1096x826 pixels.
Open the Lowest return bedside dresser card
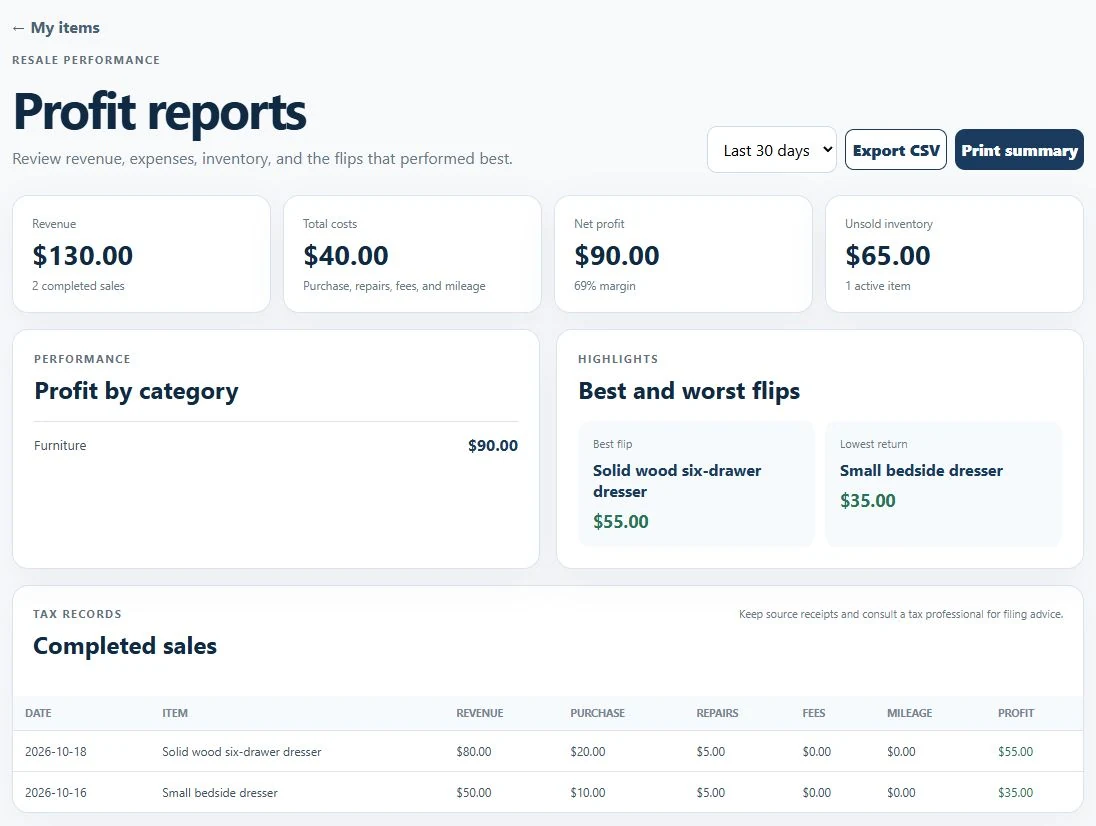tap(943, 483)
